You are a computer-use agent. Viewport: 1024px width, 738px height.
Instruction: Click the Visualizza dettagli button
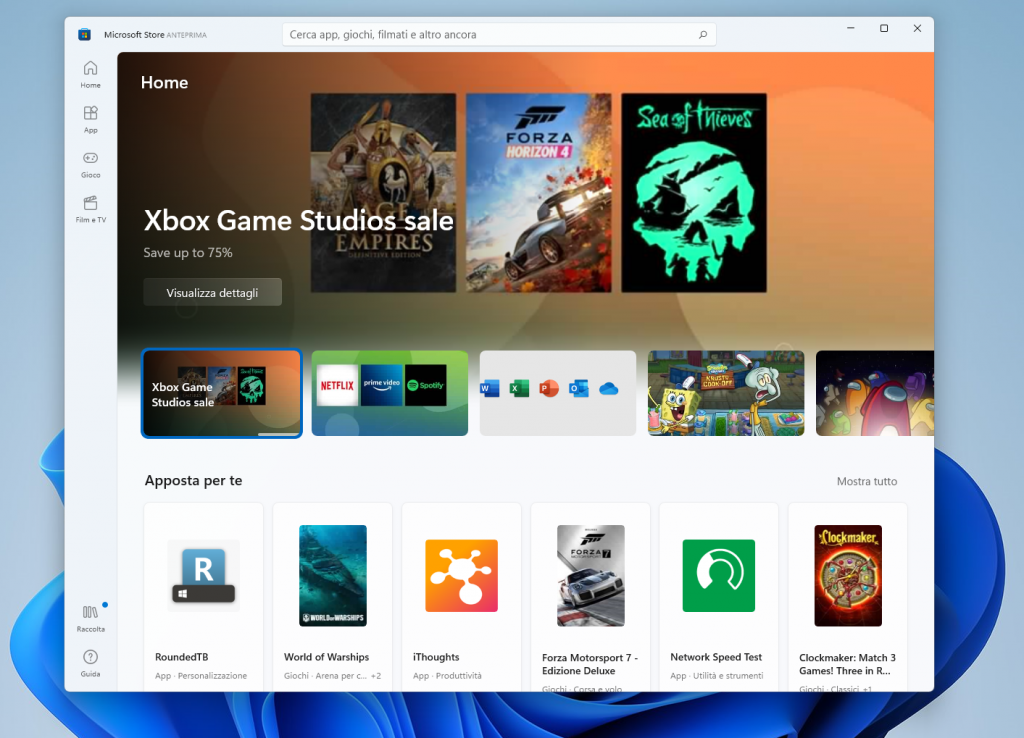pyautogui.click(x=212, y=292)
